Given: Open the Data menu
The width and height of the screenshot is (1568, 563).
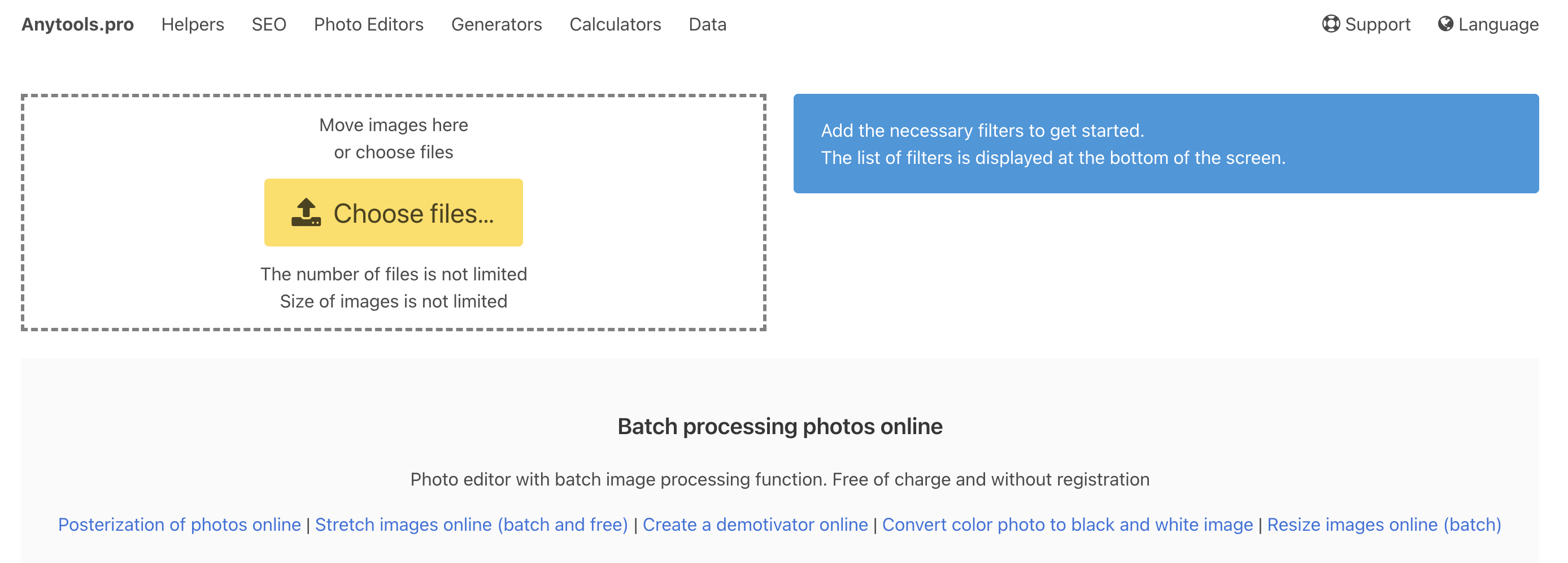Looking at the screenshot, I should (x=707, y=24).
